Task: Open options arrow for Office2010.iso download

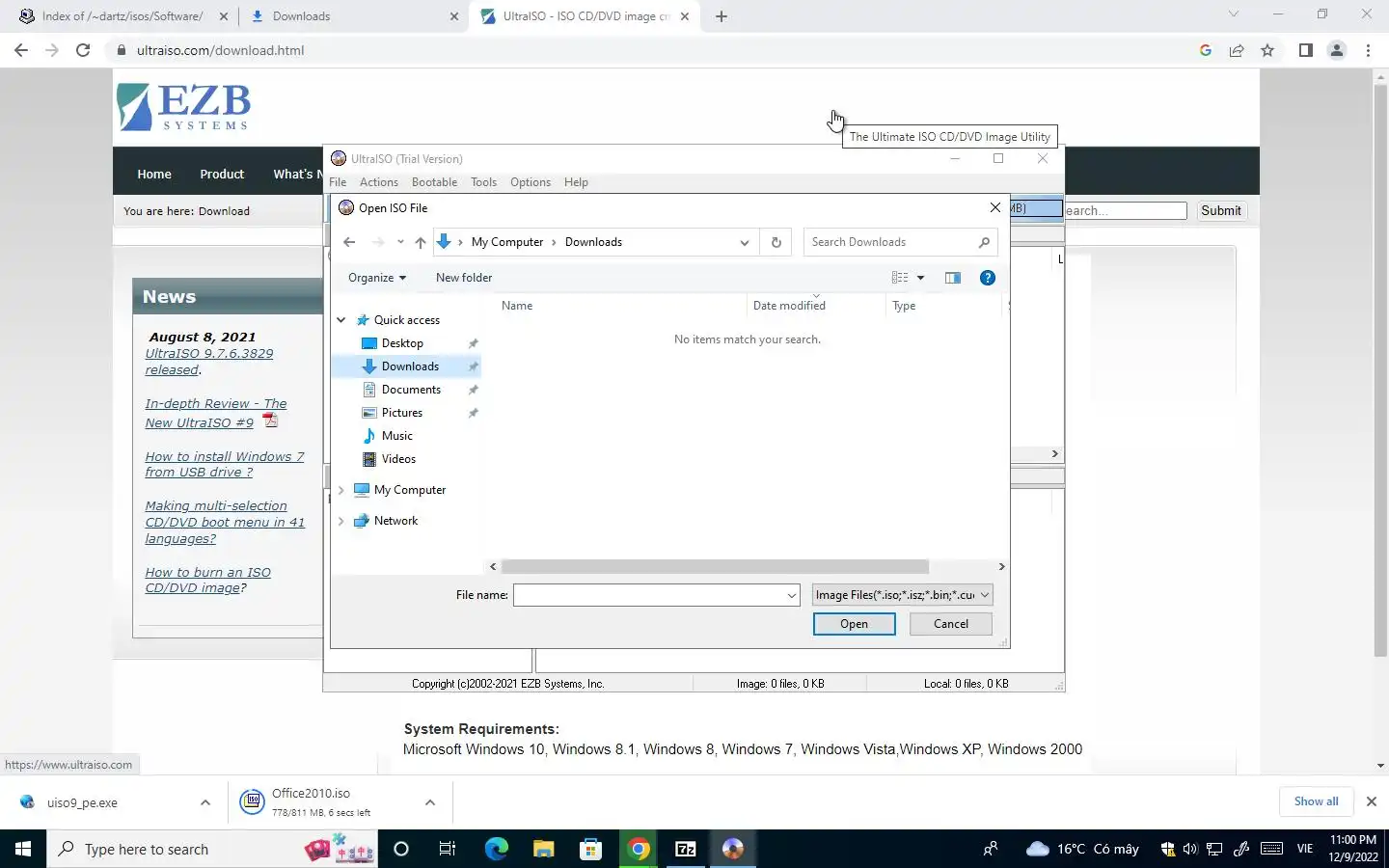Action: click(x=430, y=802)
